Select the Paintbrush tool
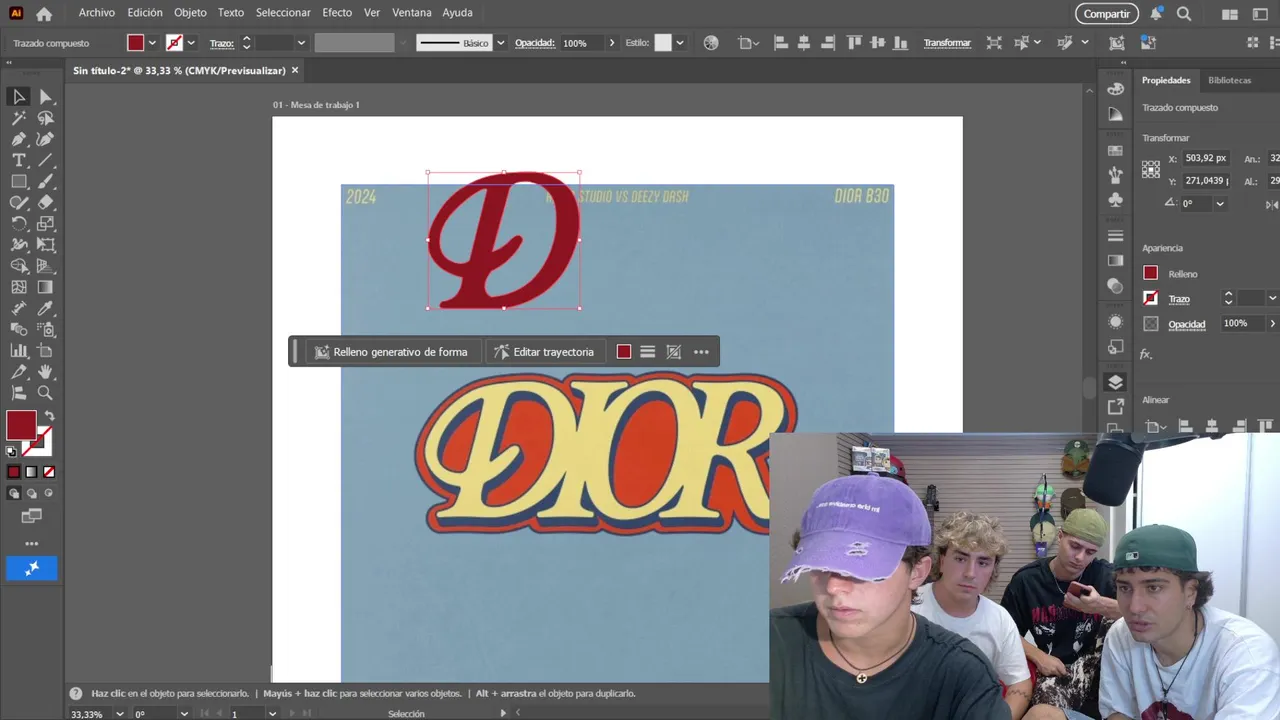This screenshot has width=1280, height=720. (x=45, y=182)
